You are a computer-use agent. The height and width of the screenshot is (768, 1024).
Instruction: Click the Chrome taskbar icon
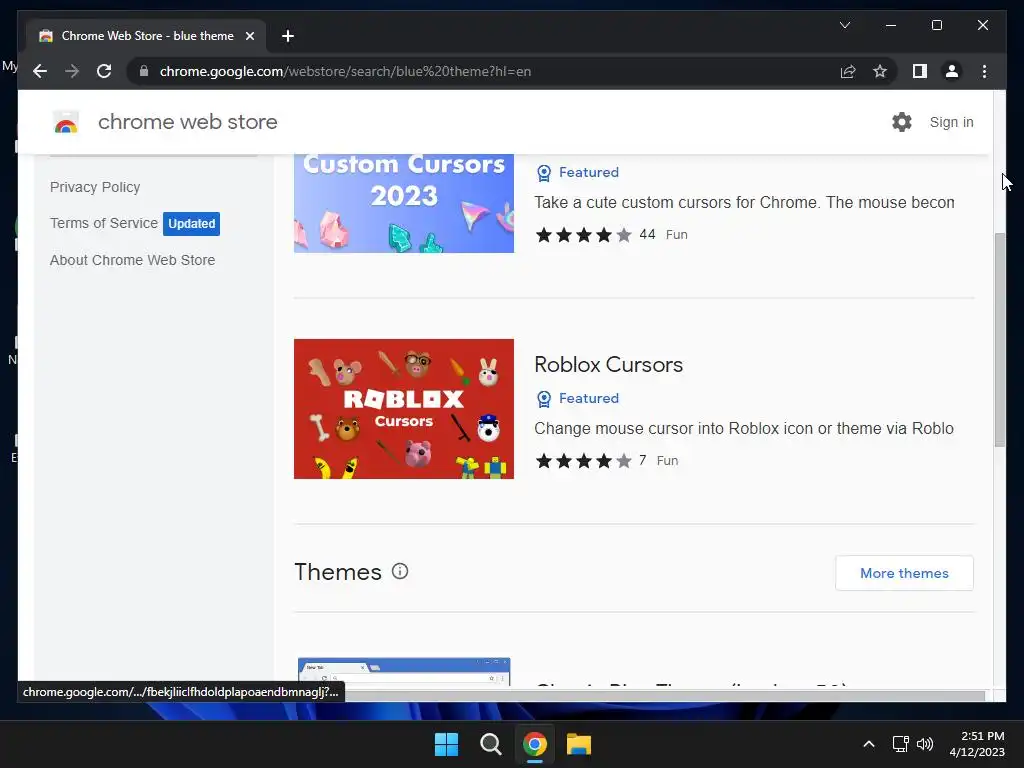(534, 744)
